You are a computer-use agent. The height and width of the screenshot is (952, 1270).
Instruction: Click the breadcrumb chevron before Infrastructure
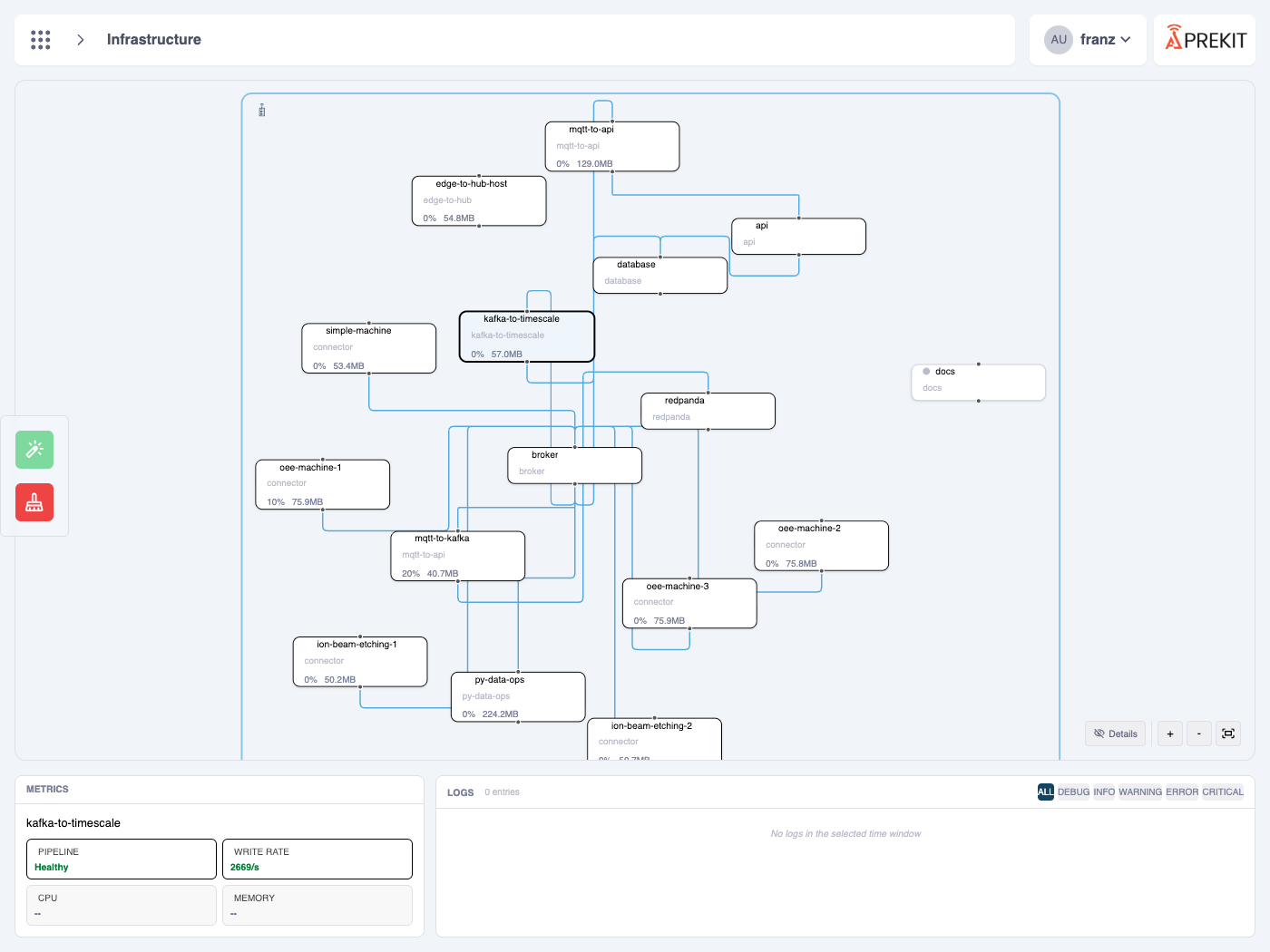pos(81,40)
